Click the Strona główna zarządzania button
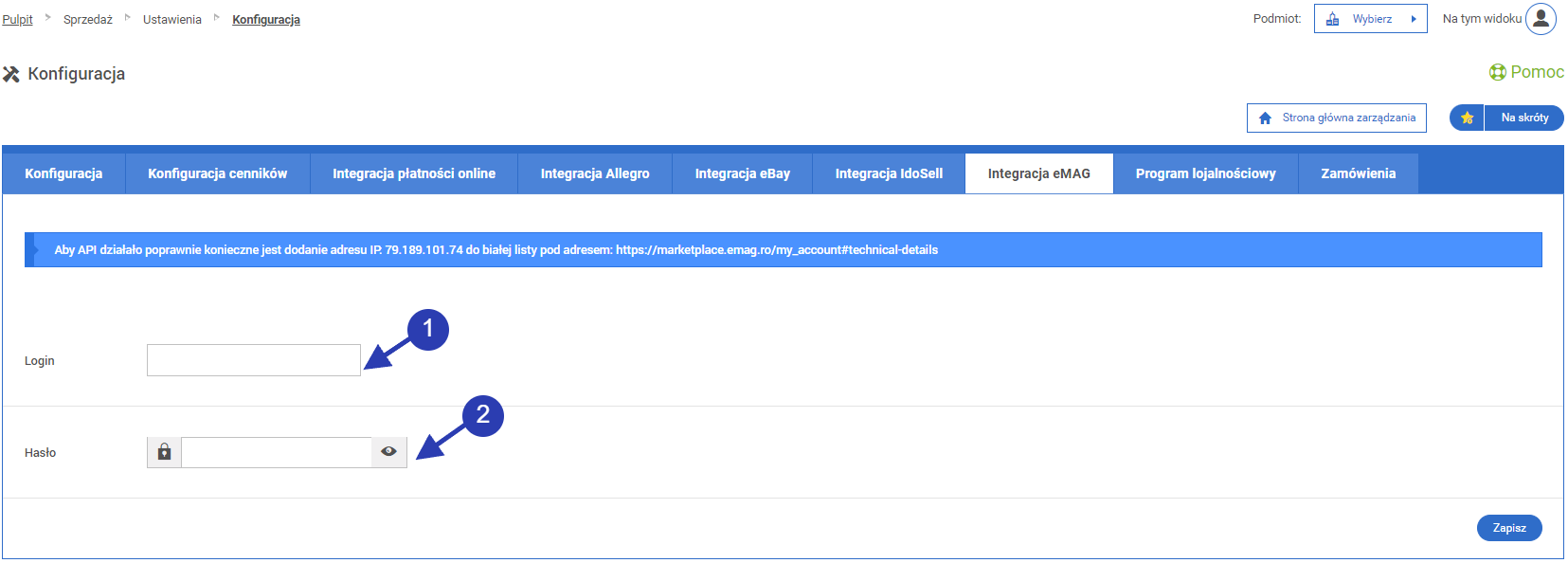 click(x=1336, y=118)
